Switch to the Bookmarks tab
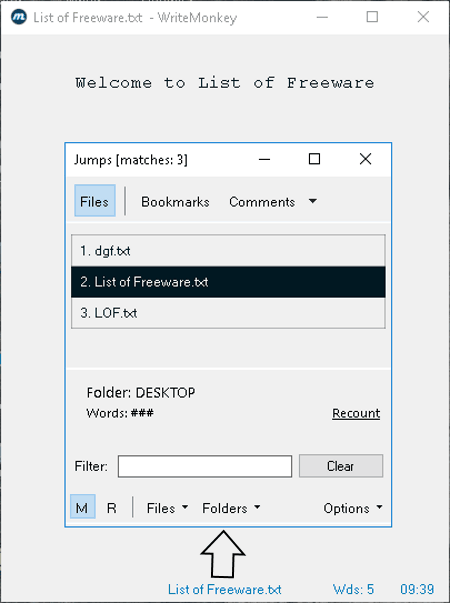This screenshot has height=603, width=450. pos(175,202)
